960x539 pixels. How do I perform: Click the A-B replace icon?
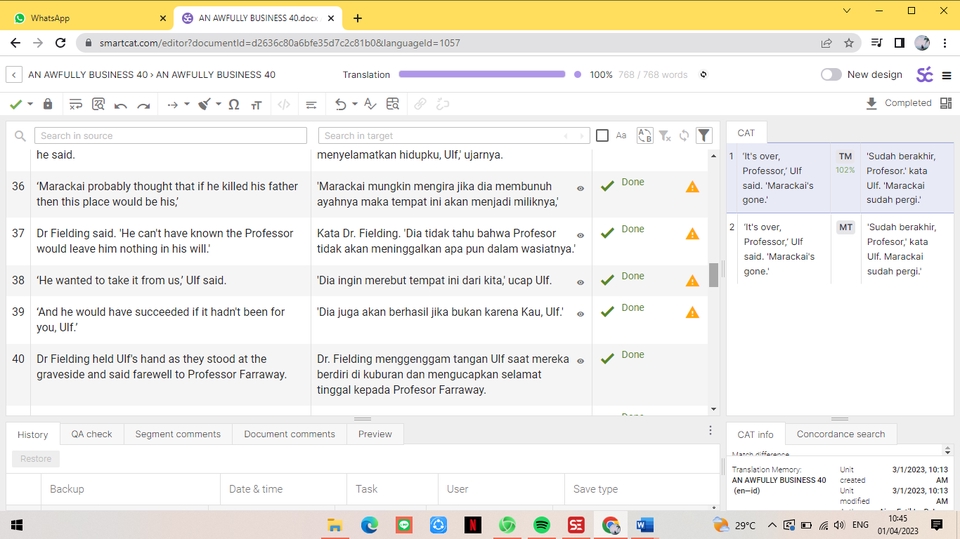(645, 135)
